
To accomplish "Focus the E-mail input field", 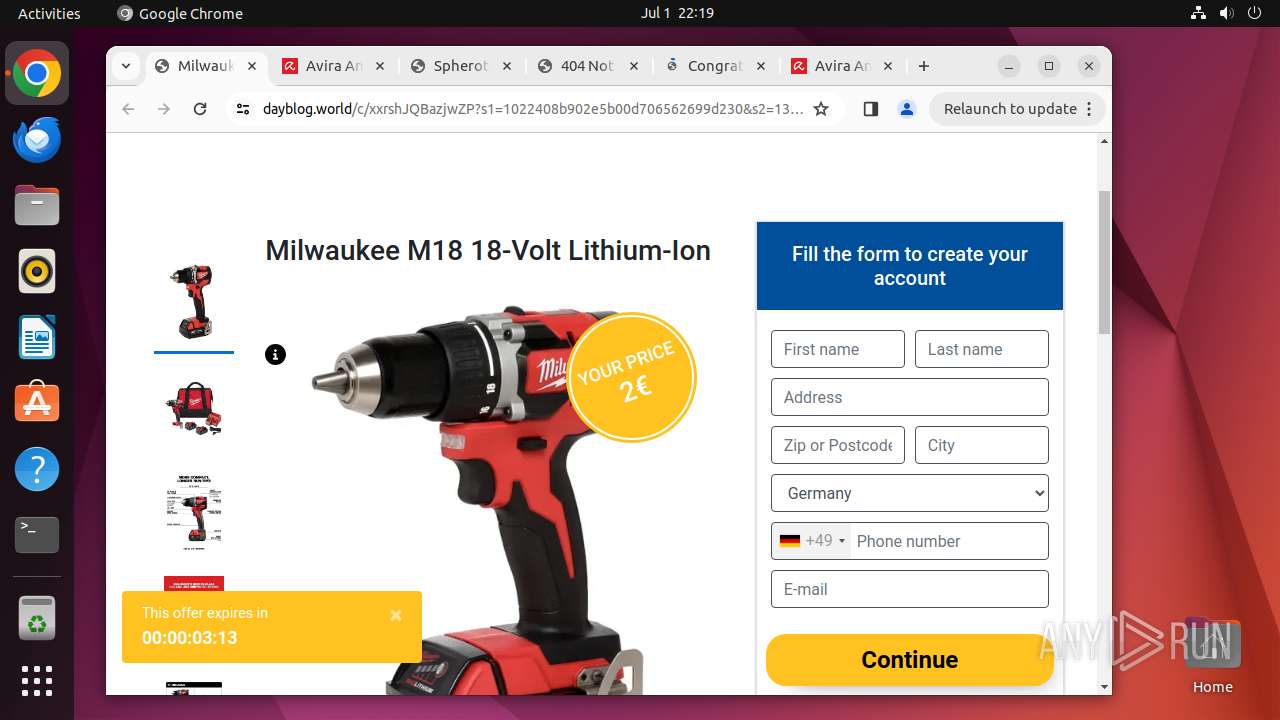I will [910, 589].
